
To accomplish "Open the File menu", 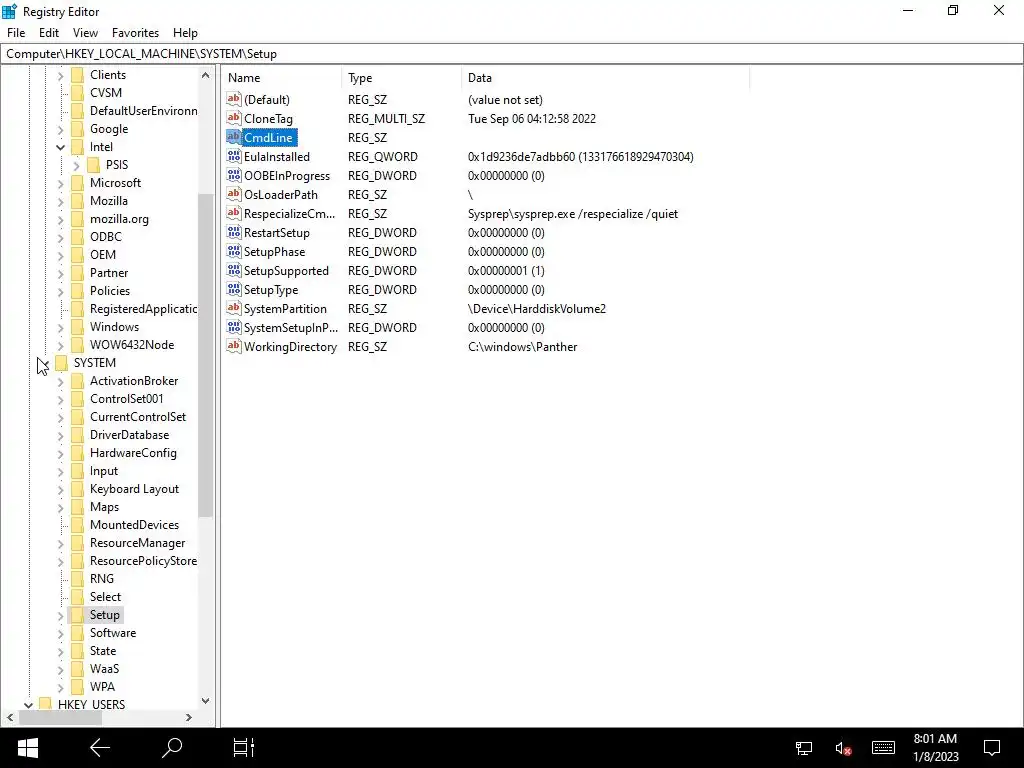I will (16, 33).
